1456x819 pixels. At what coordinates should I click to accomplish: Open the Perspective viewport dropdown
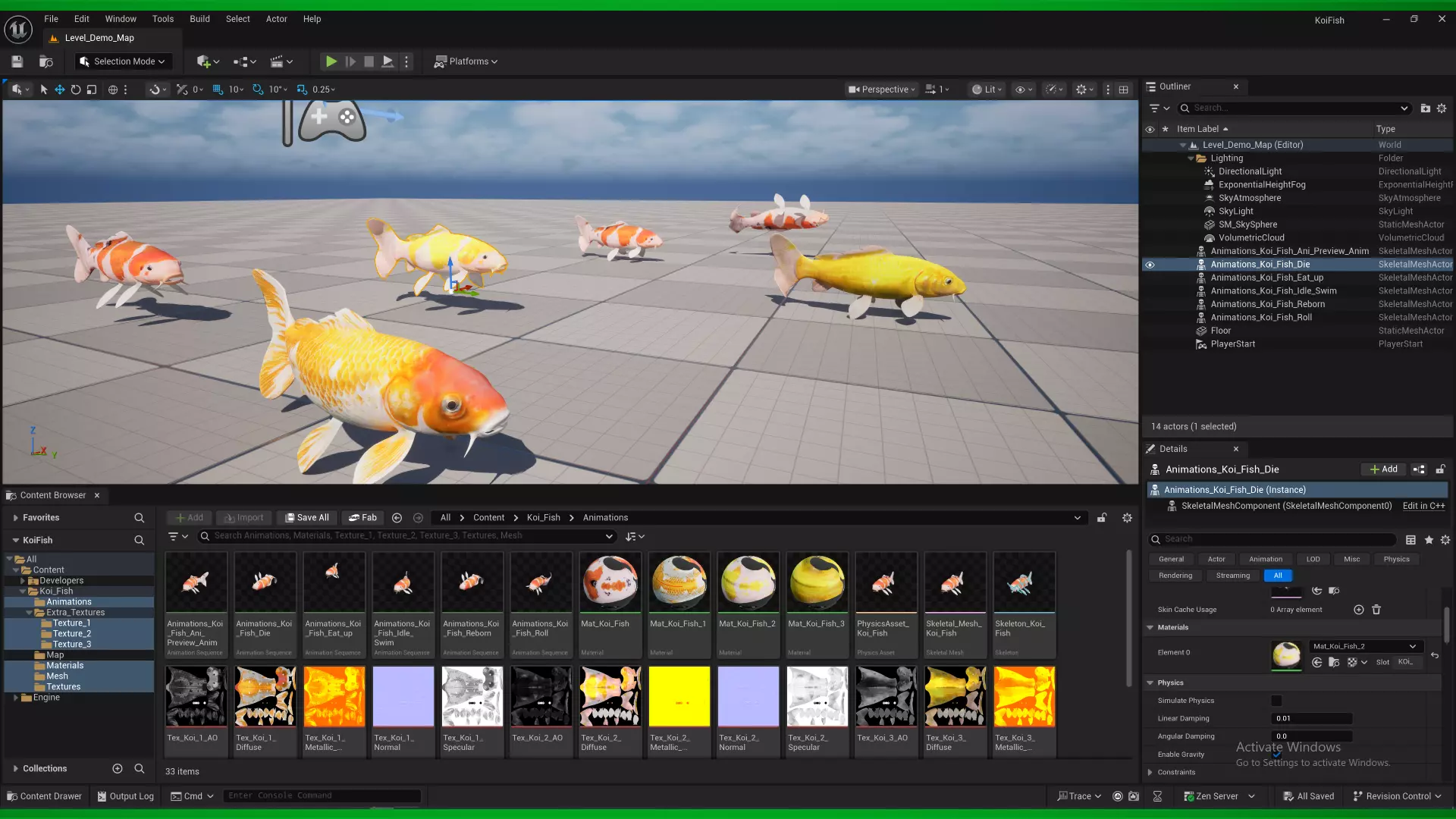point(882,89)
